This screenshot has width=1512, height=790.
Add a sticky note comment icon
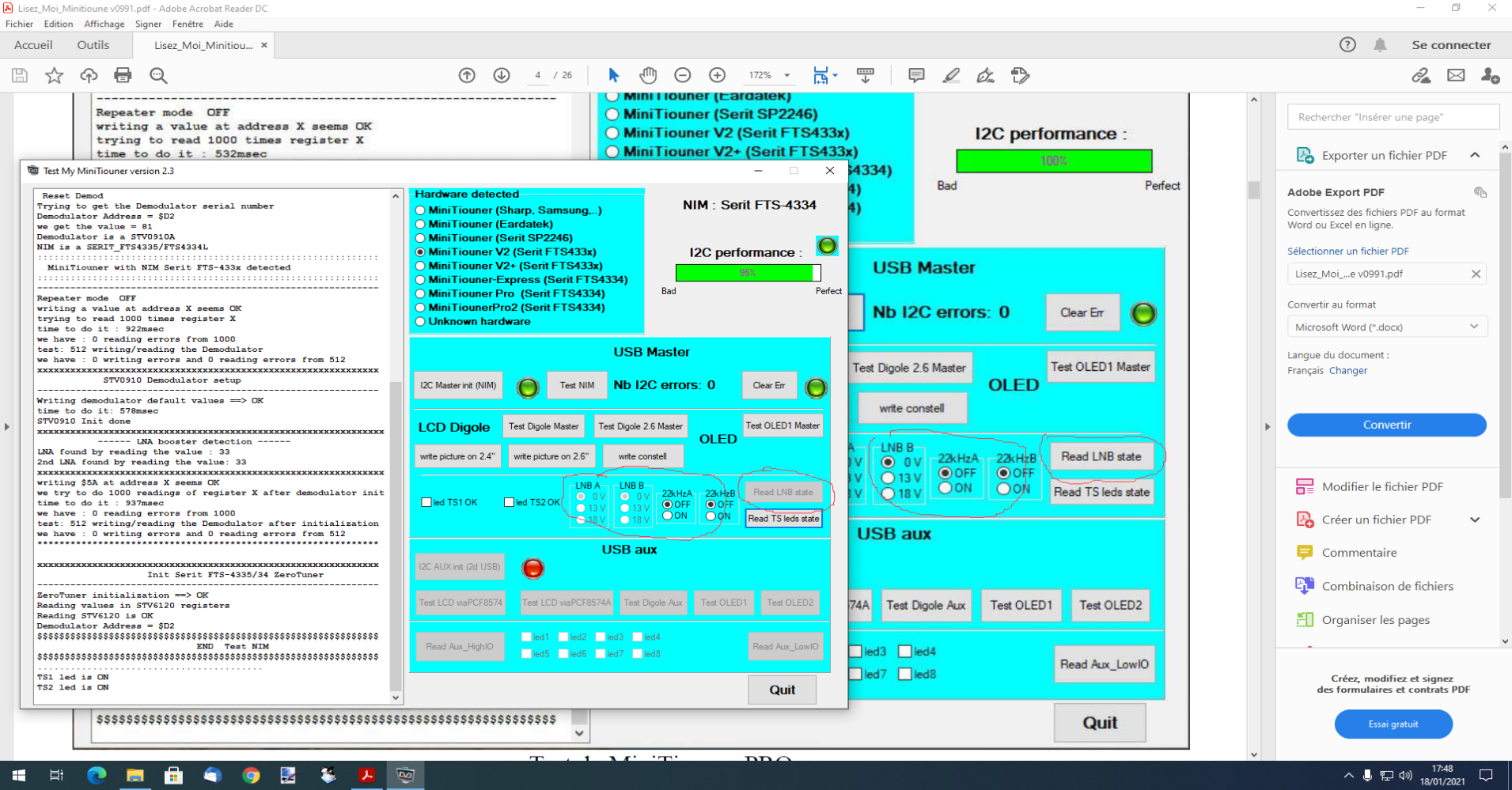916,75
